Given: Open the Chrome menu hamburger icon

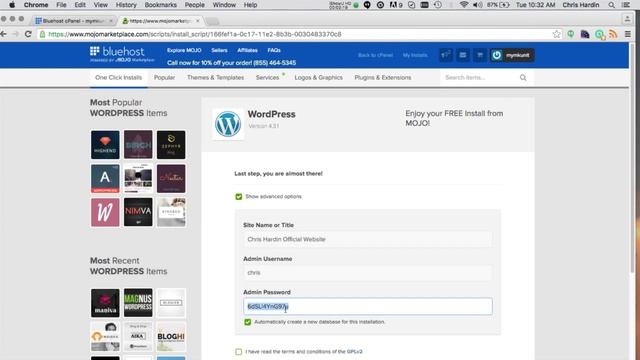Looking at the screenshot, I should (628, 34).
